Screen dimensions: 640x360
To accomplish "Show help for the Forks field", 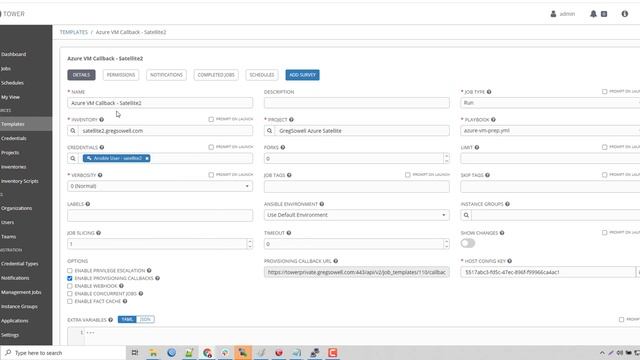I will tap(283, 147).
